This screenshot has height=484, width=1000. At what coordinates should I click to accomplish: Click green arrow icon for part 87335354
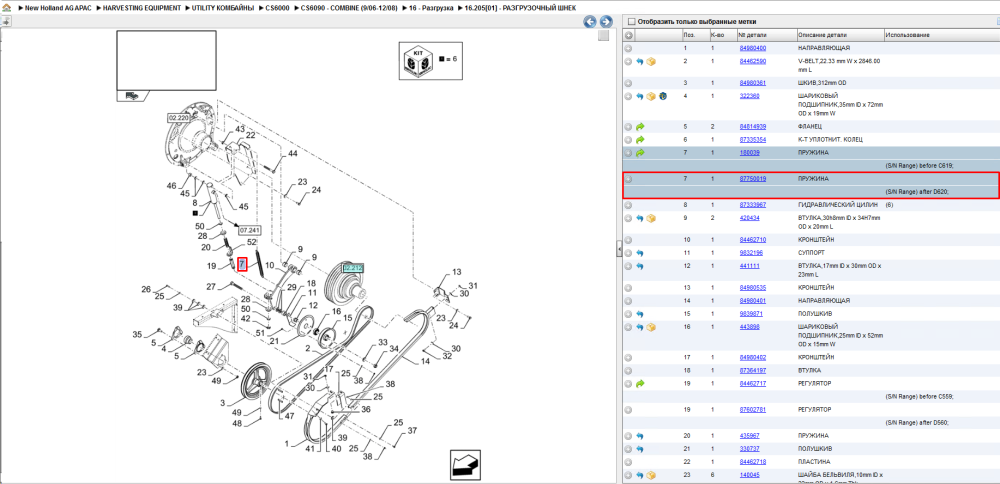(640, 140)
